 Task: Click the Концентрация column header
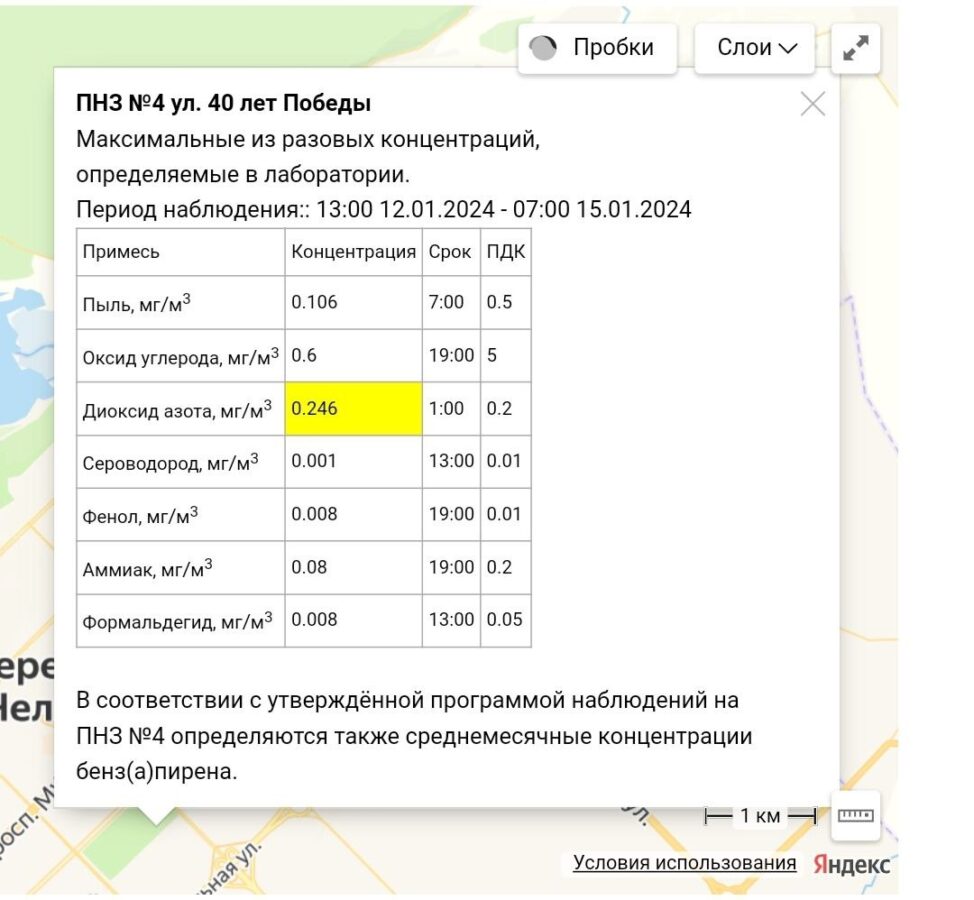(x=353, y=252)
